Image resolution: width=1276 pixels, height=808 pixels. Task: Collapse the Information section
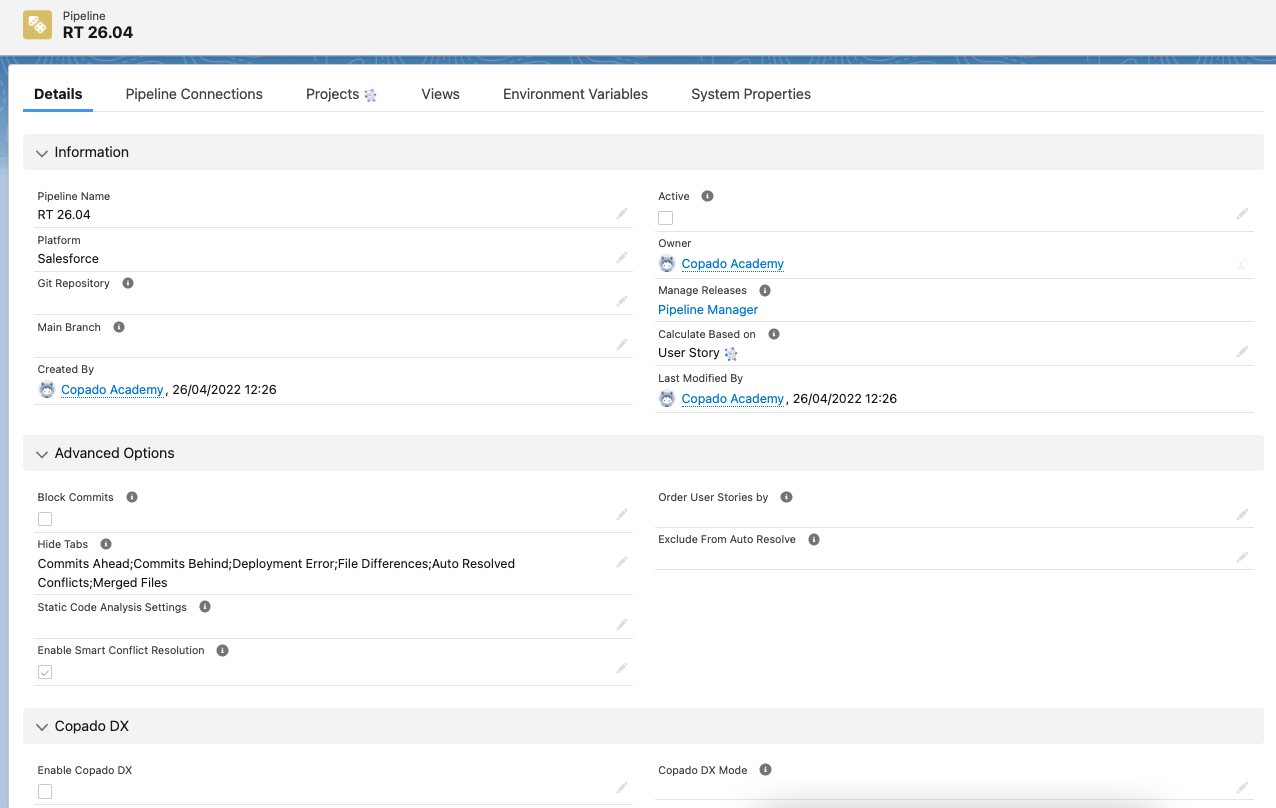(42, 153)
